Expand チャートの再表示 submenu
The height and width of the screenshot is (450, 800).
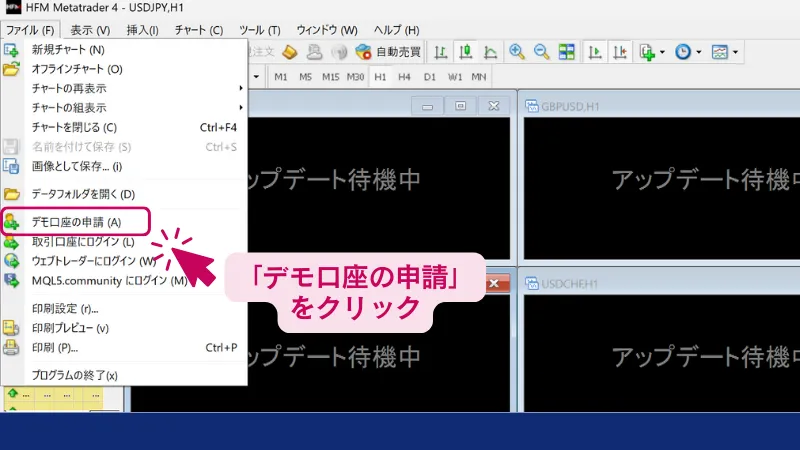click(123, 88)
